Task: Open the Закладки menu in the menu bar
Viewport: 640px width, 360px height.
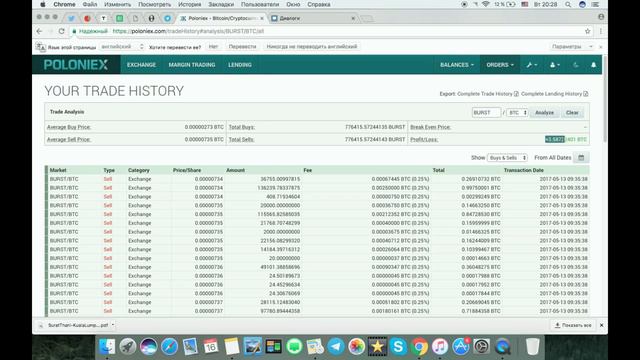Action: point(221,4)
